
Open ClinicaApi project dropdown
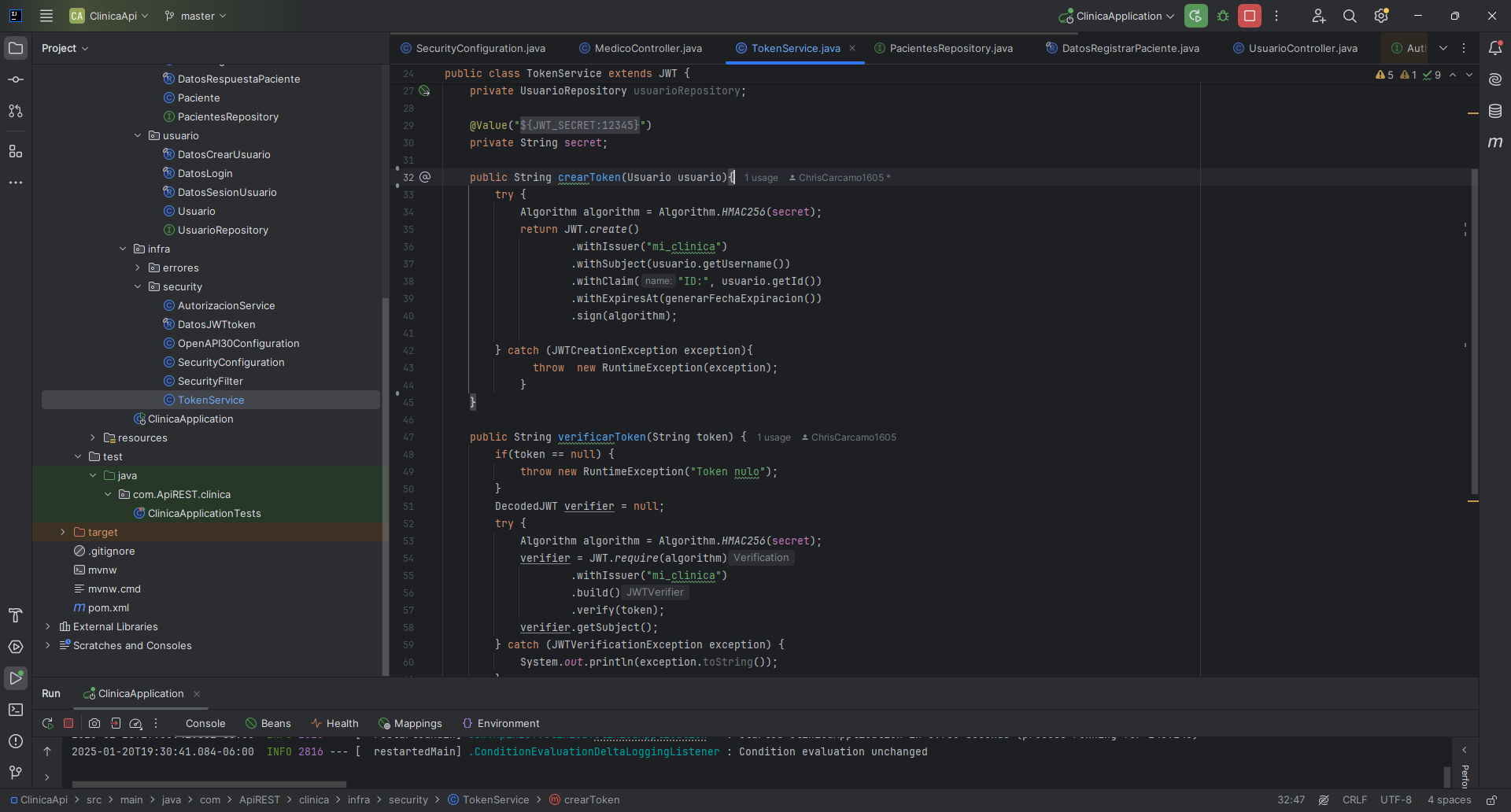click(109, 16)
